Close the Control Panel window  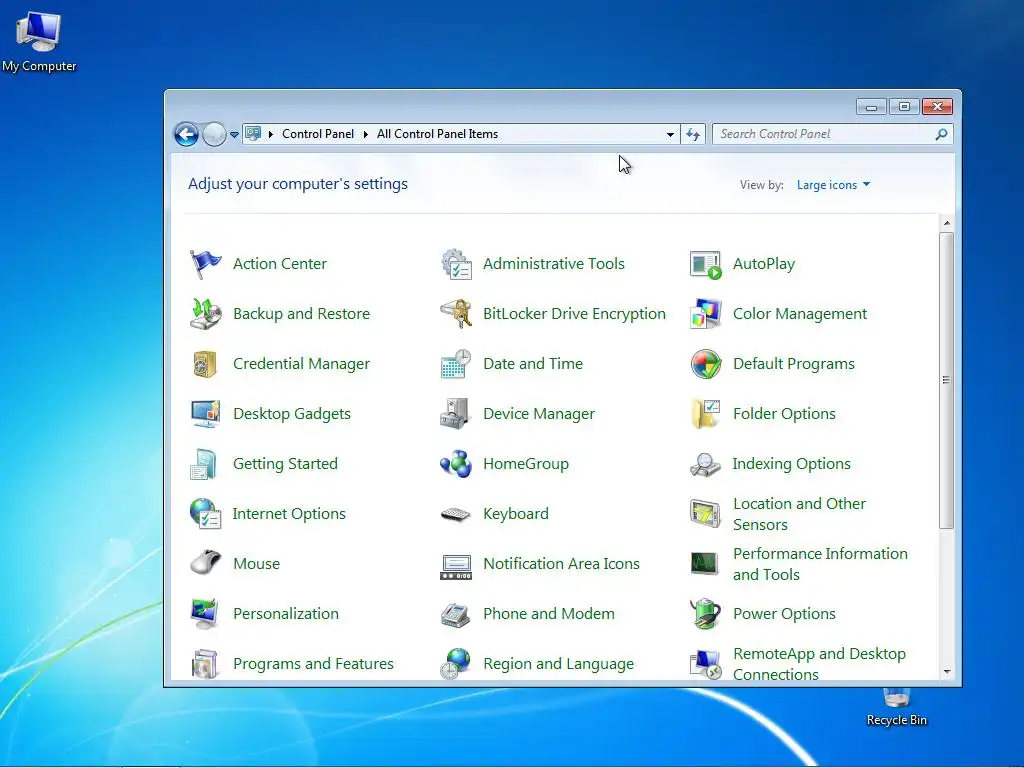coord(937,106)
